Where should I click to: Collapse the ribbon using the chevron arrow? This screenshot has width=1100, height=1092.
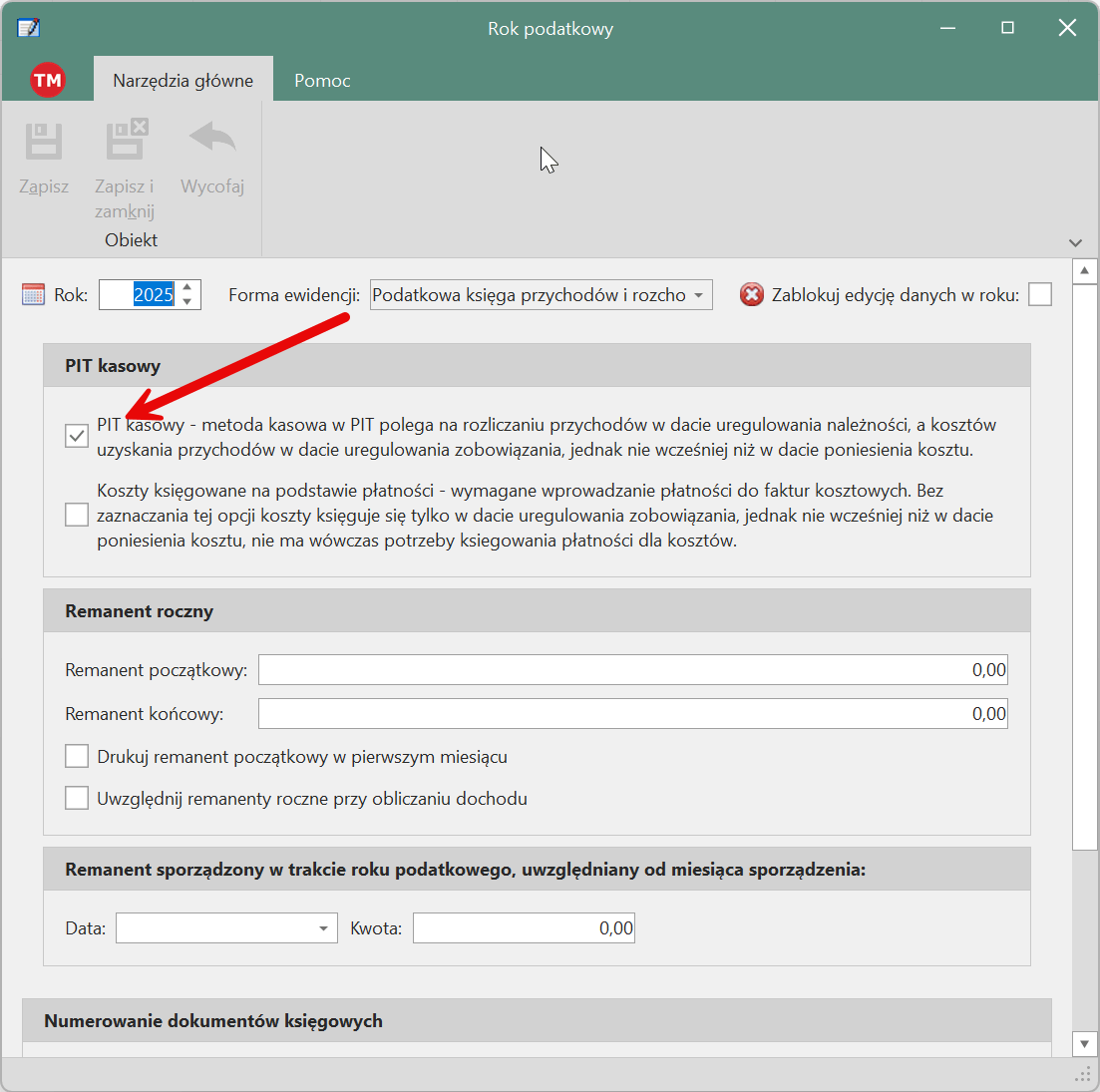tap(1075, 242)
